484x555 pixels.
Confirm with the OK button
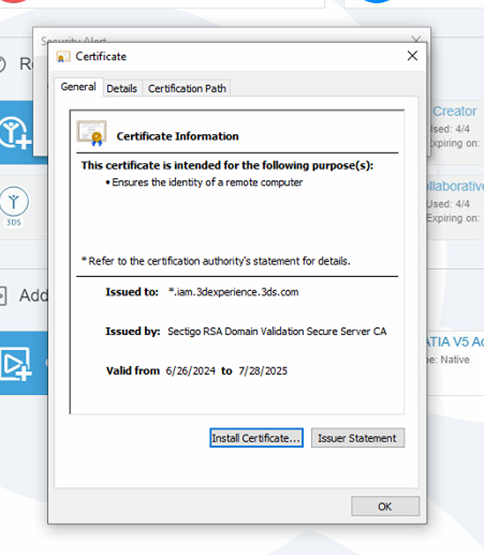click(385, 507)
